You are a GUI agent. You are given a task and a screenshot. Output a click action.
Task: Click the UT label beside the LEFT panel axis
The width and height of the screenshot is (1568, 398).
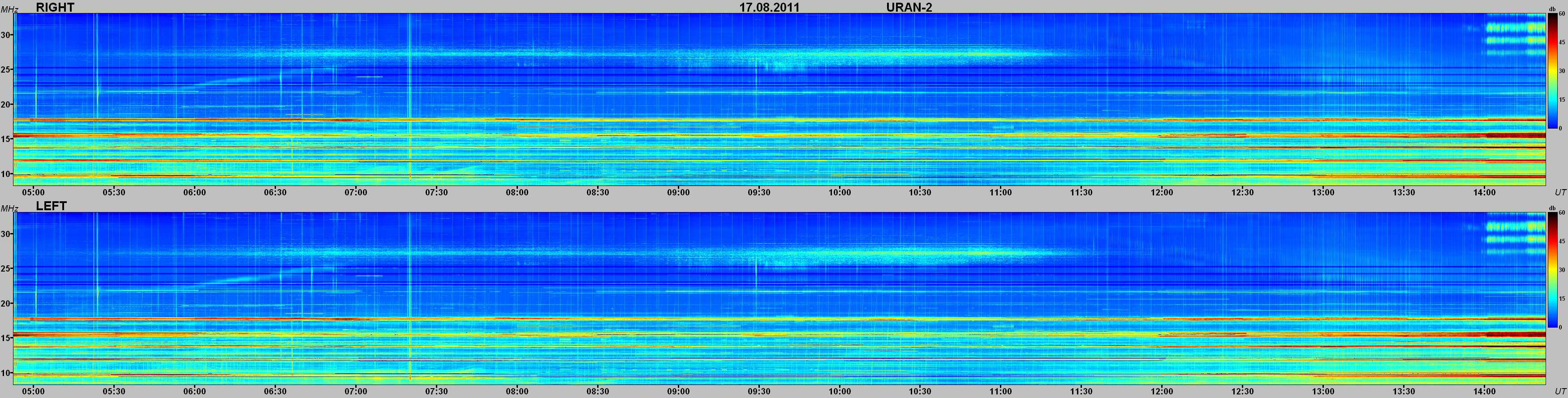point(1560,391)
